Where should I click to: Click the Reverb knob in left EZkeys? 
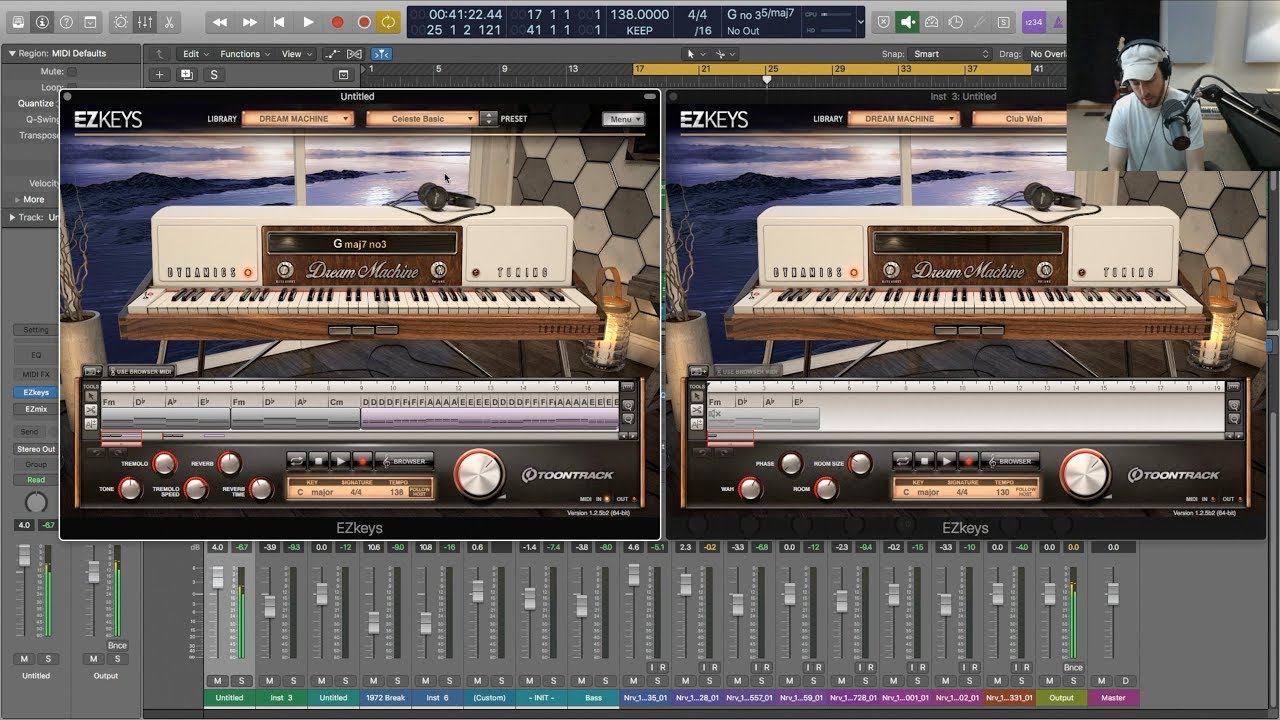click(229, 463)
